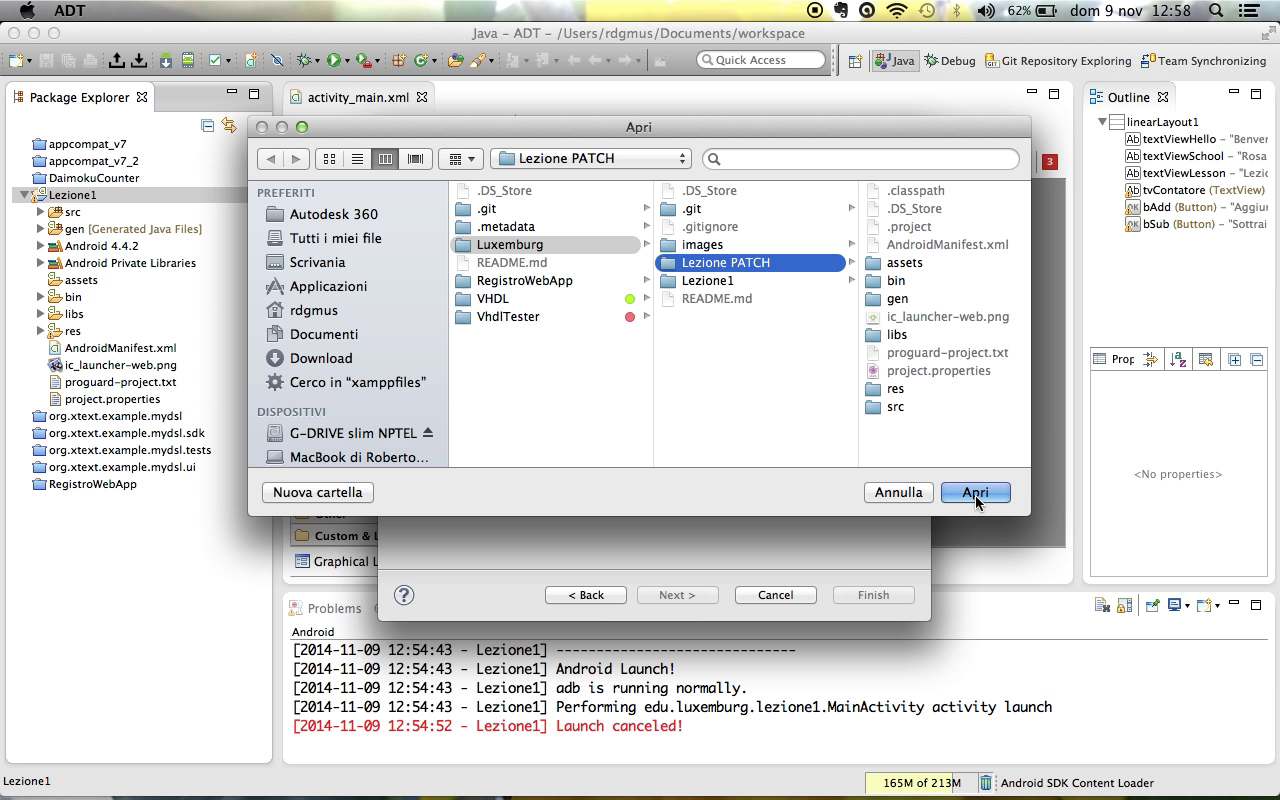Click the Run with External Tools icon
The height and width of the screenshot is (800, 1280).
coord(363,60)
